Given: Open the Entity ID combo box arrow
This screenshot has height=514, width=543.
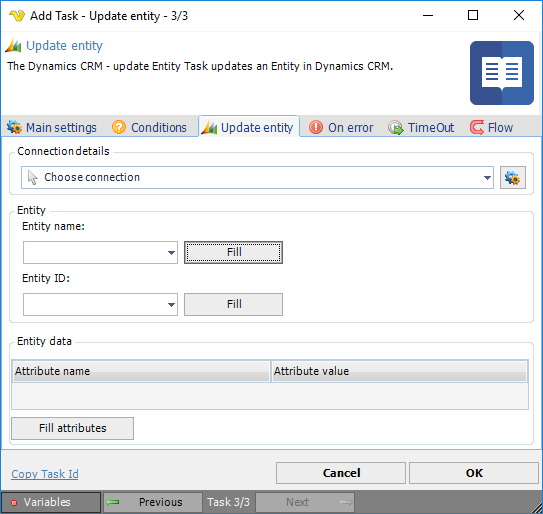Looking at the screenshot, I should point(171,304).
